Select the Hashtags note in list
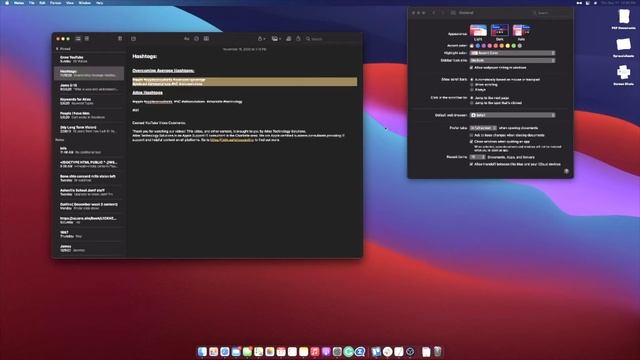Image resolution: width=640 pixels, height=360 pixels. tap(89, 73)
